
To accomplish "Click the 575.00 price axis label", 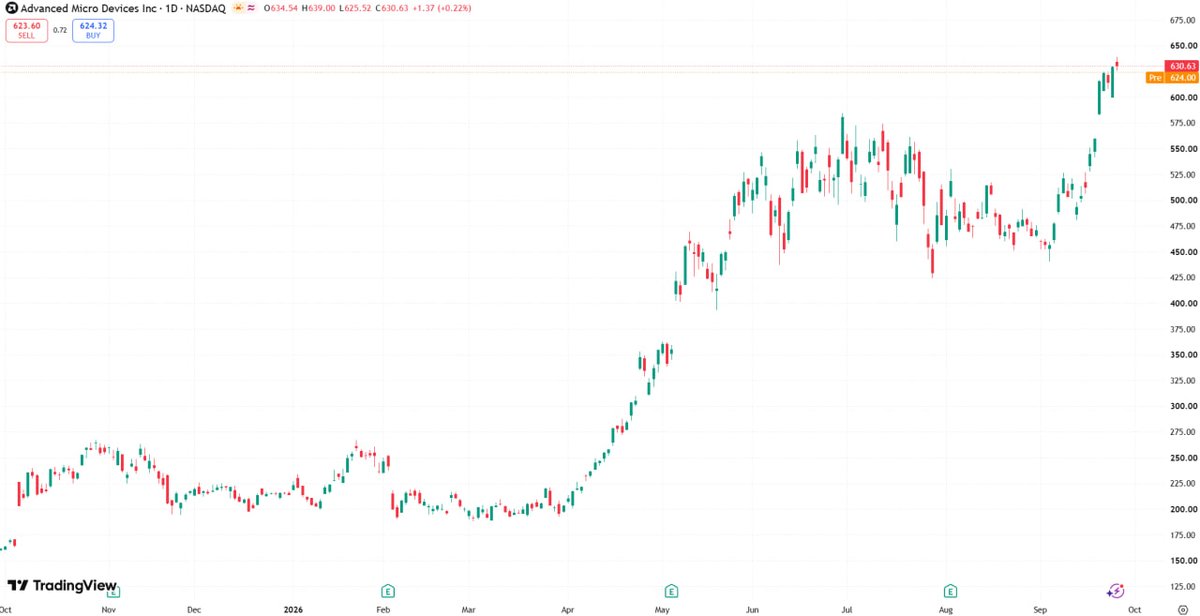I will click(x=1183, y=123).
